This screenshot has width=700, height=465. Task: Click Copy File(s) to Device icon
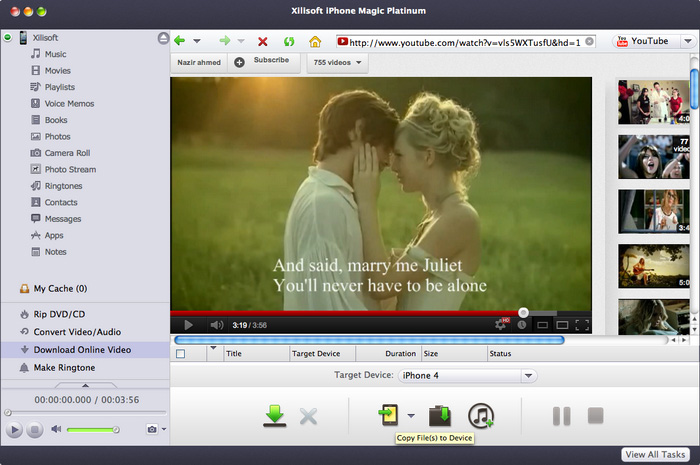[x=388, y=416]
